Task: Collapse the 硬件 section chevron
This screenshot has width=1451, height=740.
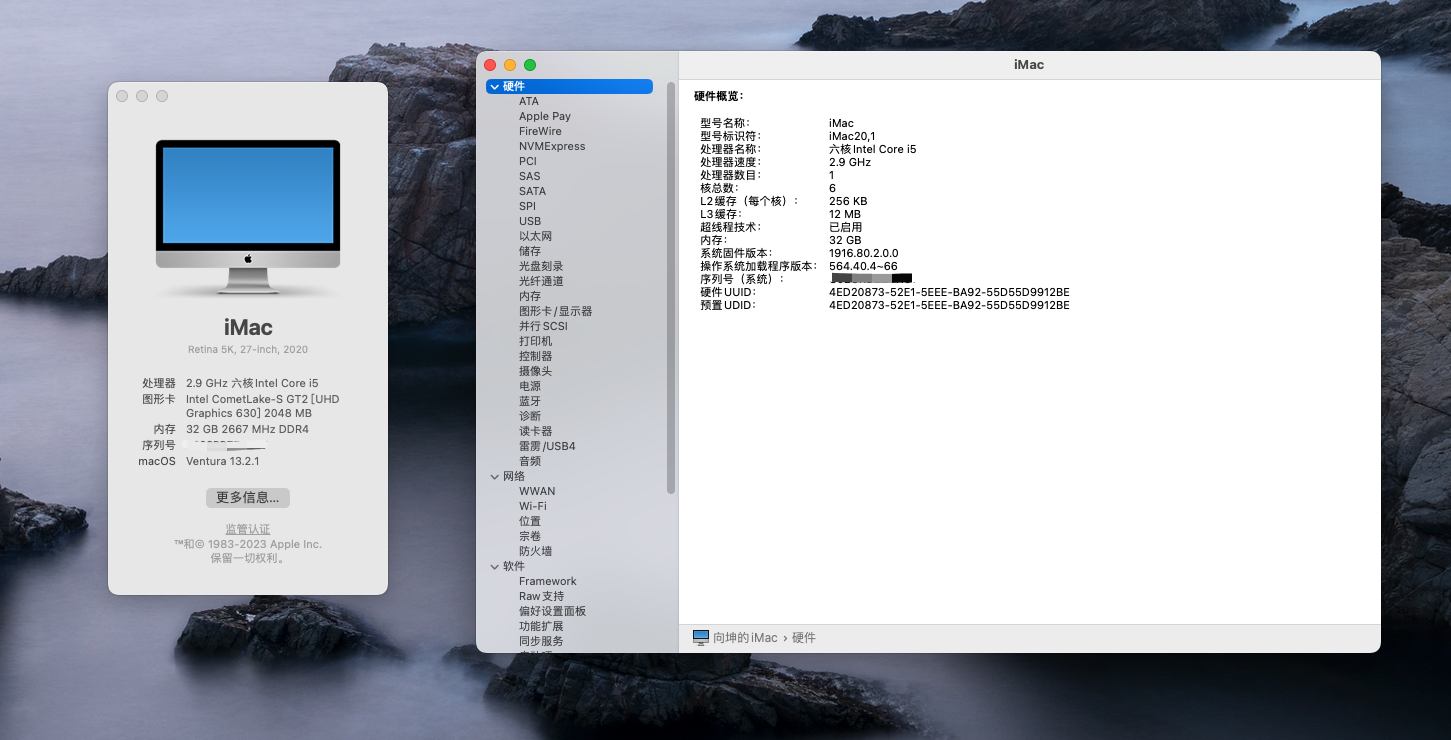Action: tap(495, 87)
